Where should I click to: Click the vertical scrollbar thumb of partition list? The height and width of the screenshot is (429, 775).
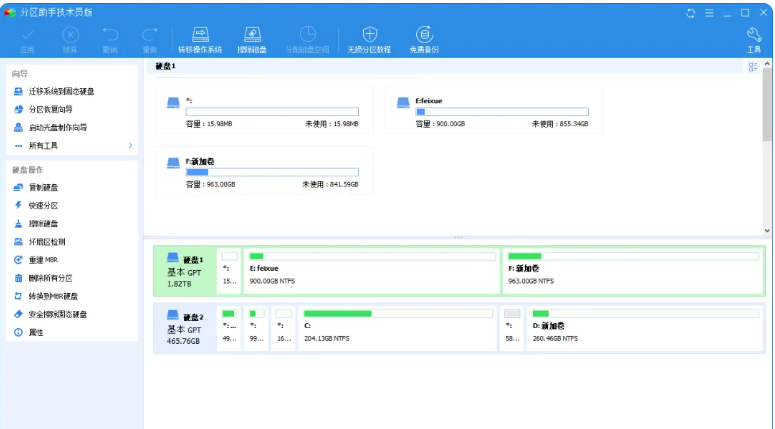click(x=767, y=105)
